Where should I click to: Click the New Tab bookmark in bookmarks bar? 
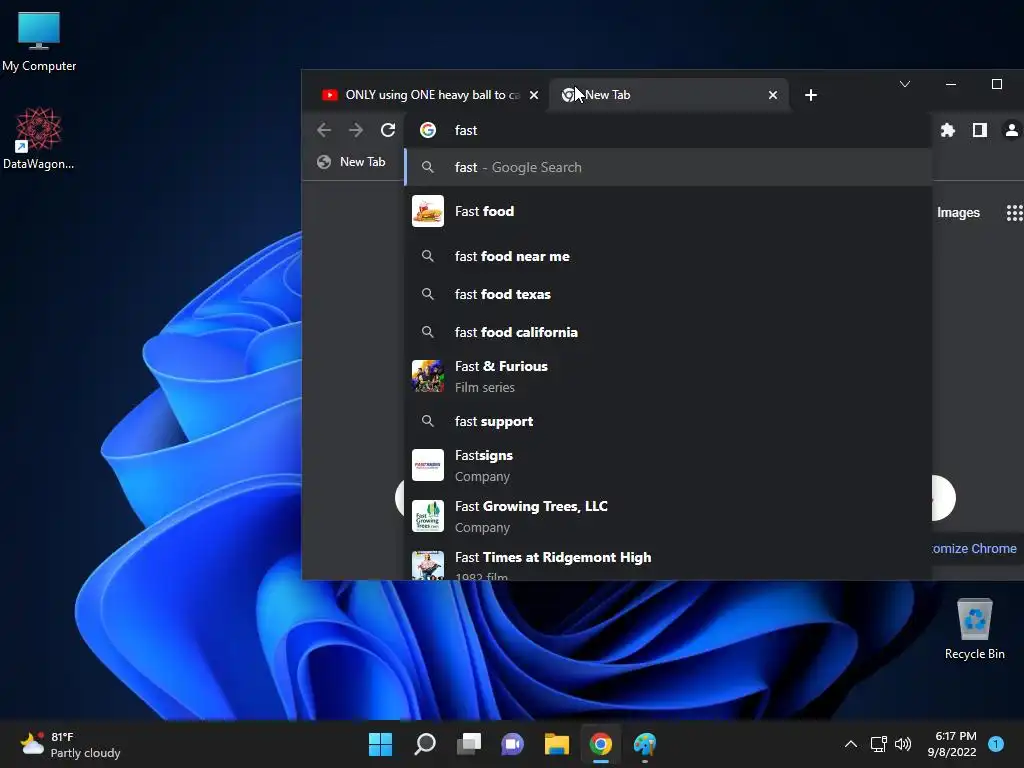coord(351,162)
